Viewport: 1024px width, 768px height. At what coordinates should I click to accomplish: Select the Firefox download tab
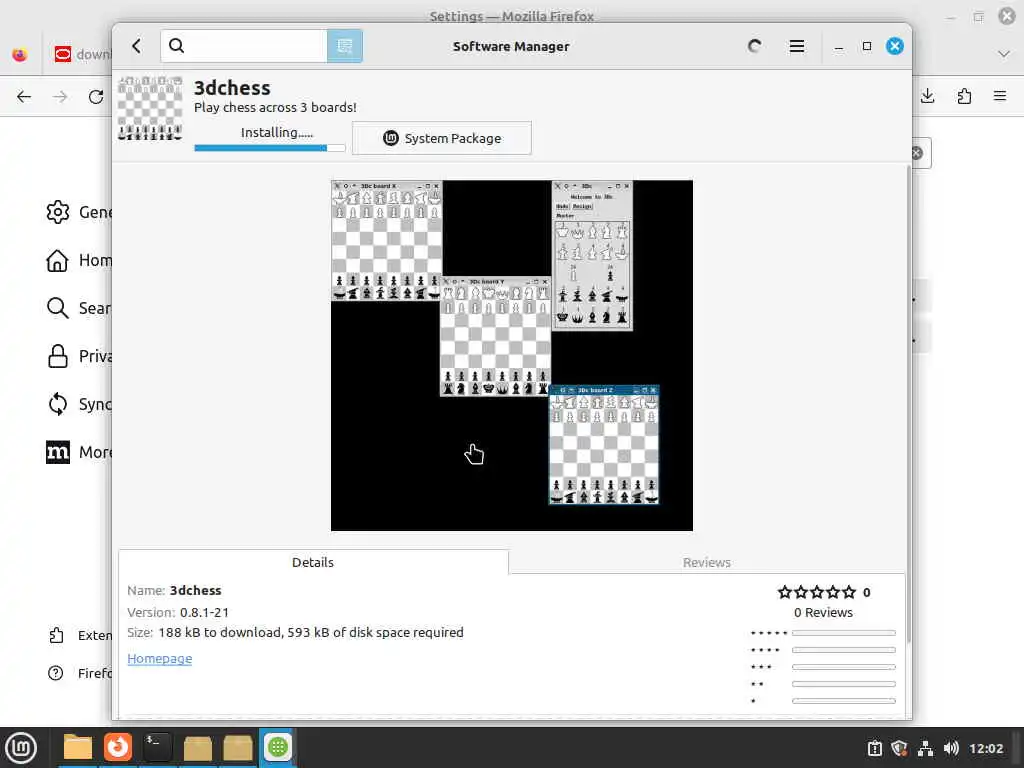(x=81, y=54)
